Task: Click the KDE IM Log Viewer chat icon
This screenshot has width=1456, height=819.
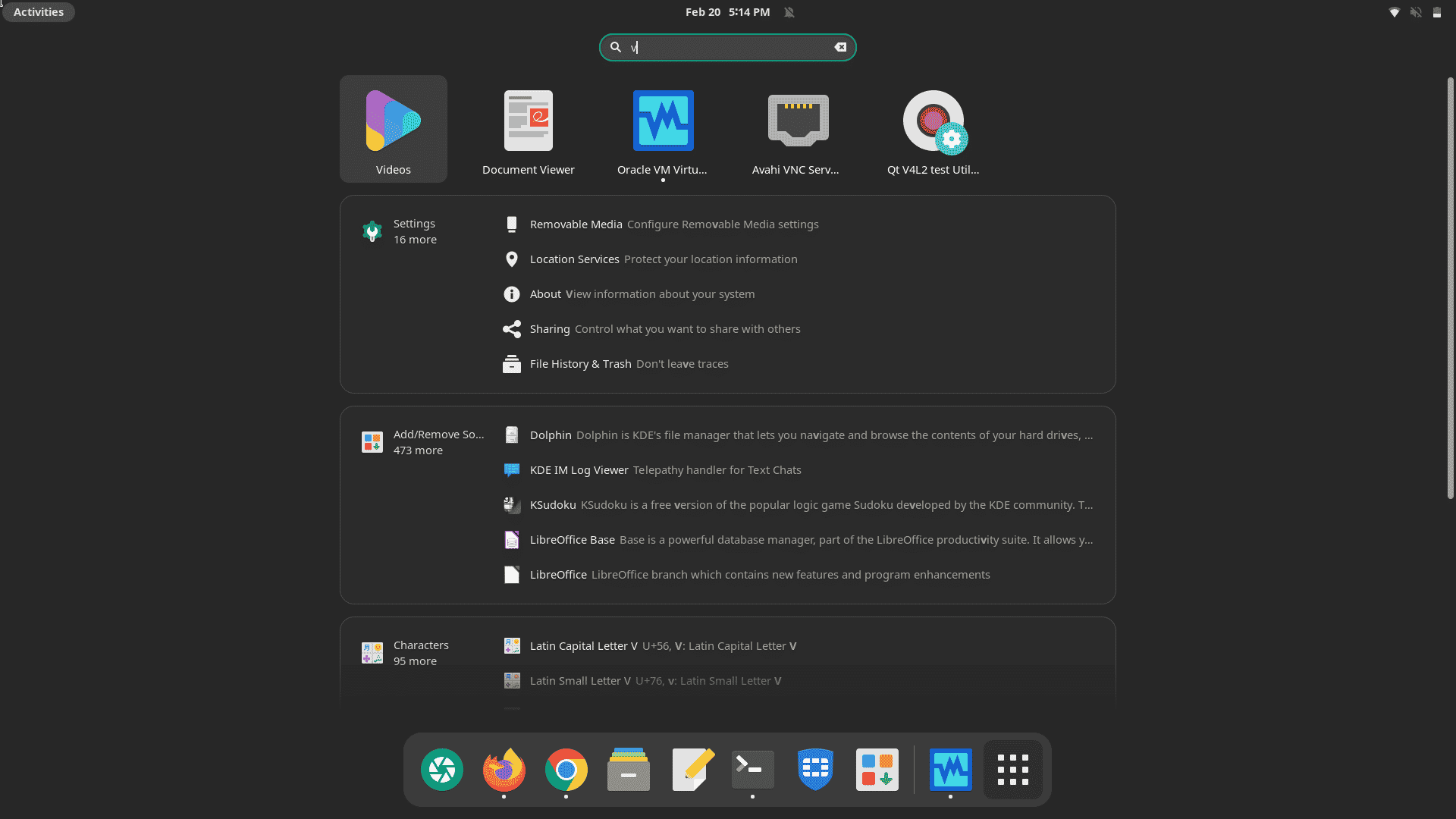Action: [x=512, y=470]
